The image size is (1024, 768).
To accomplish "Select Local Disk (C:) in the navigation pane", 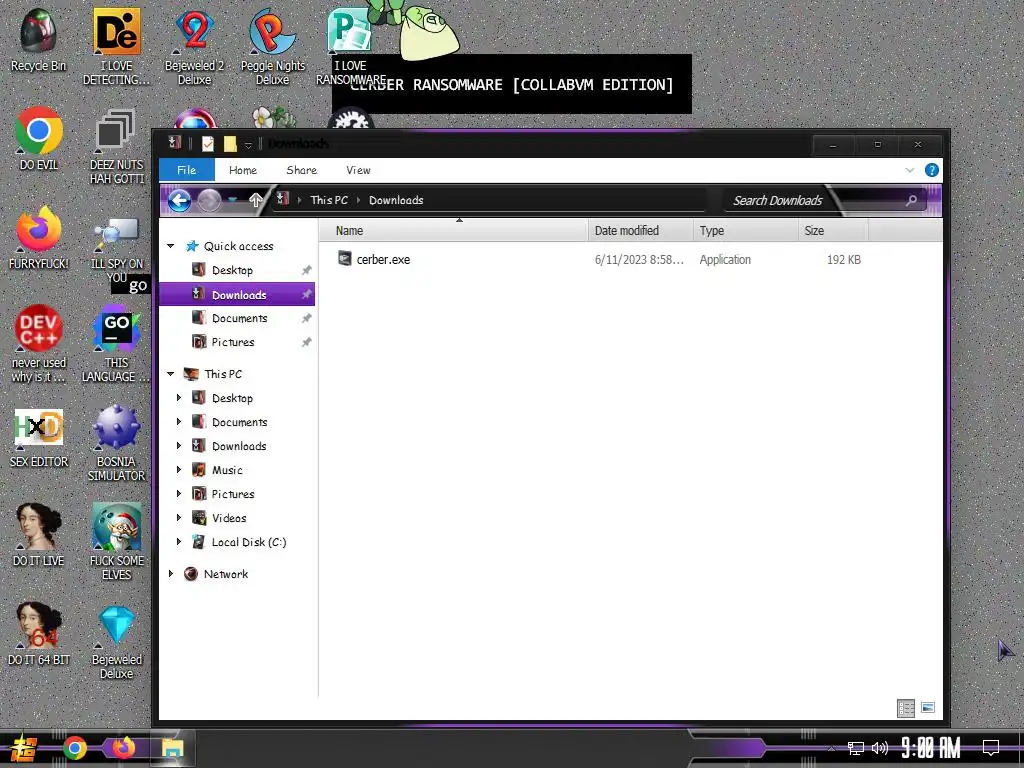I will 248,542.
